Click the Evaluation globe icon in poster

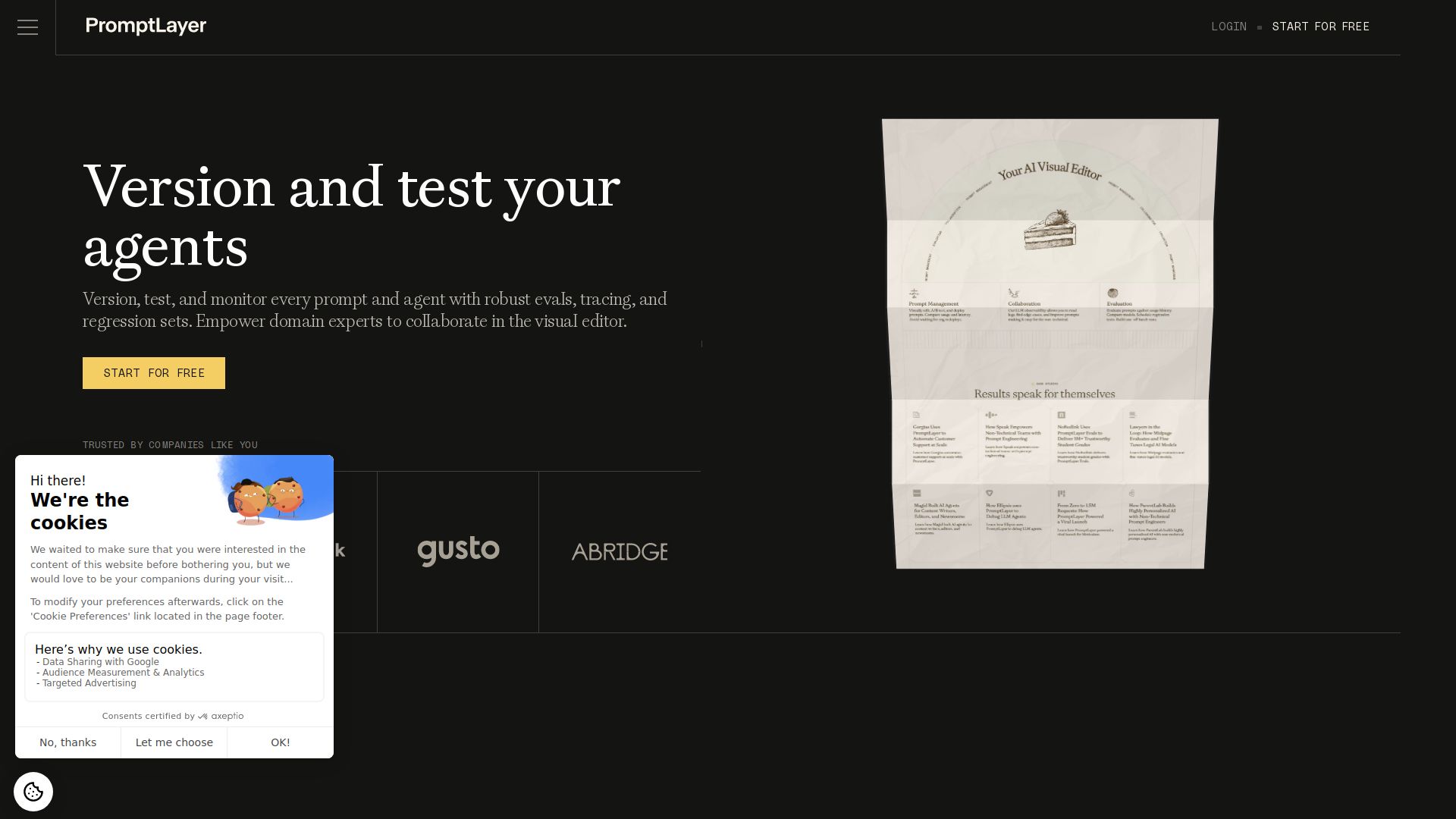pos(1112,293)
